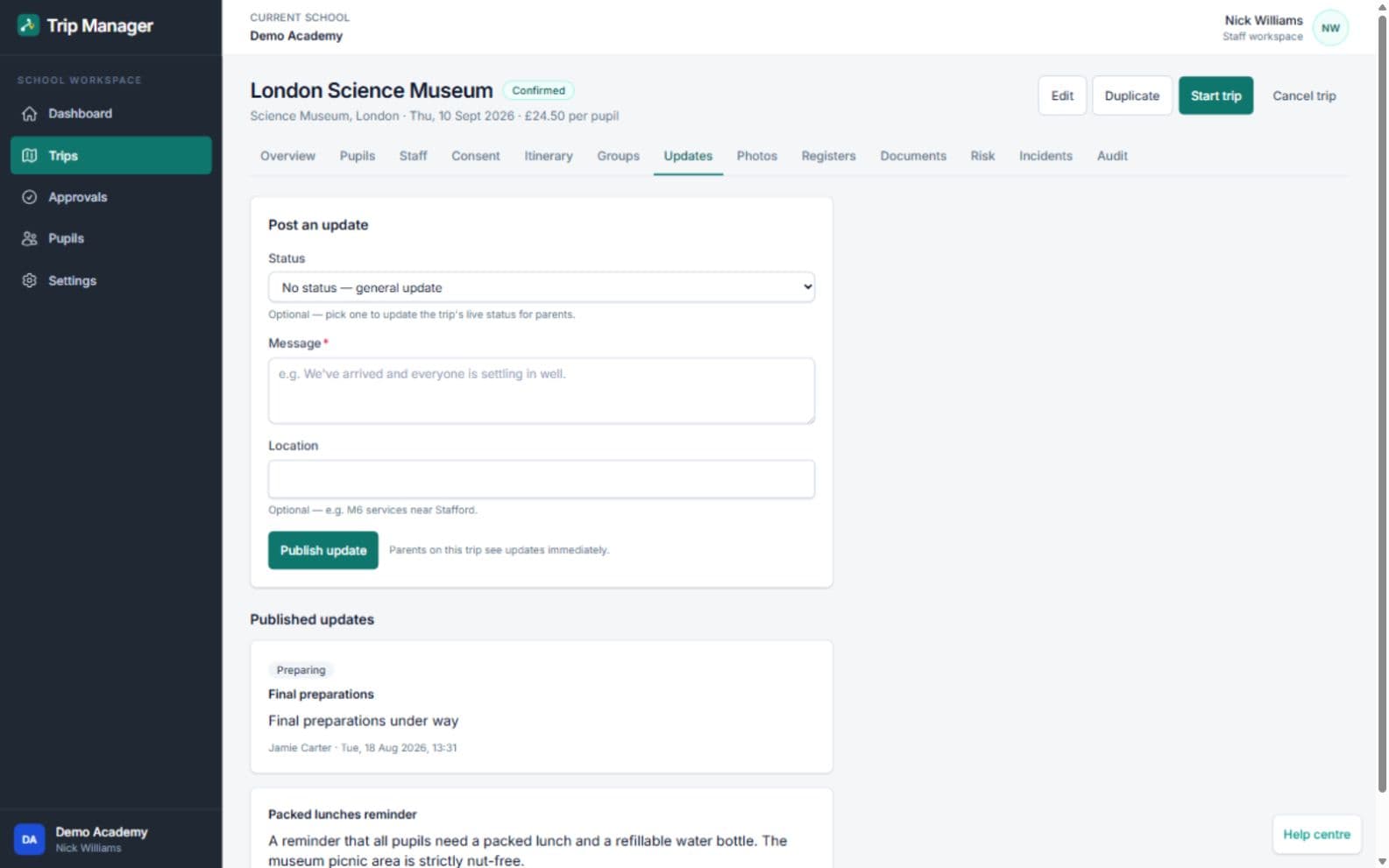Open the Photos tab
1389x868 pixels.
(756, 156)
